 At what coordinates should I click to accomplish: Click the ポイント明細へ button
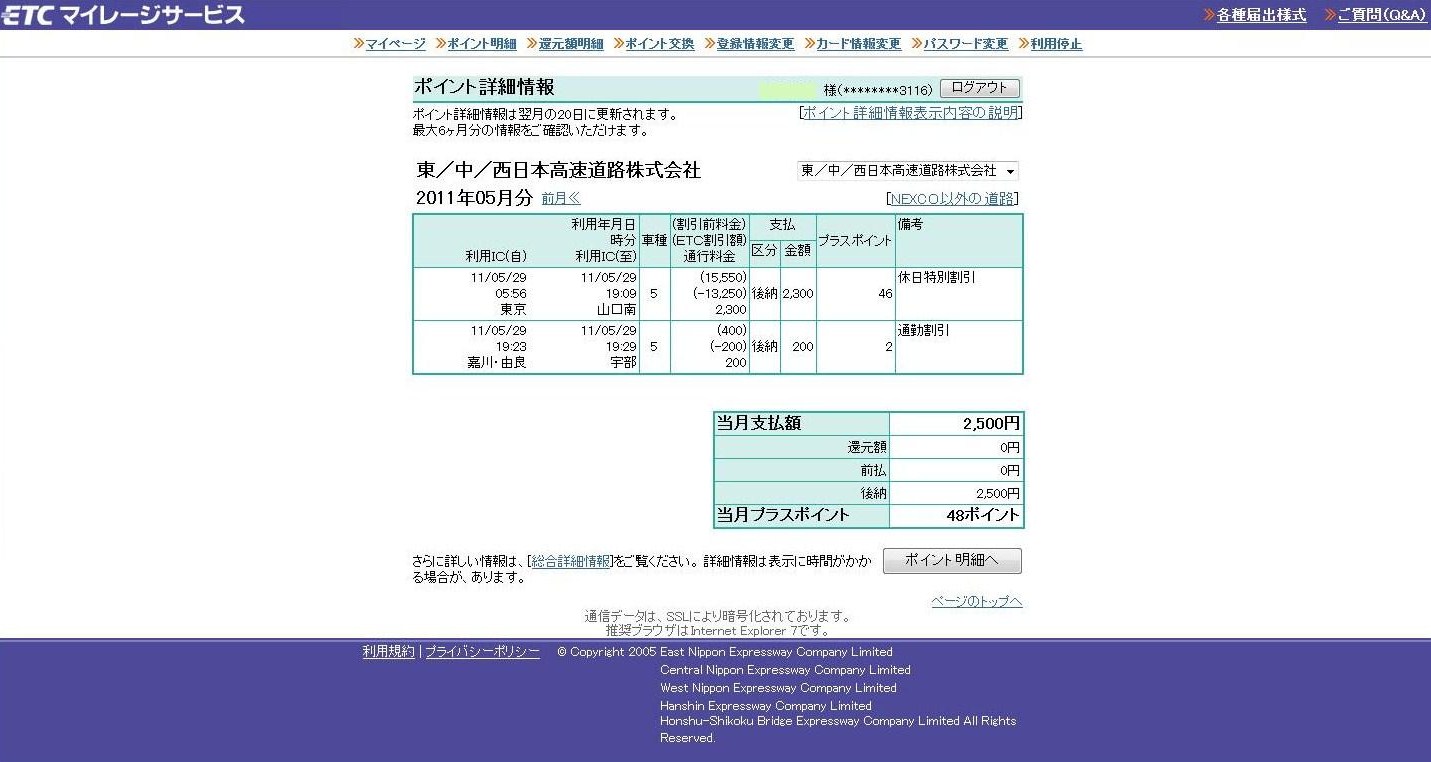[x=952, y=561]
